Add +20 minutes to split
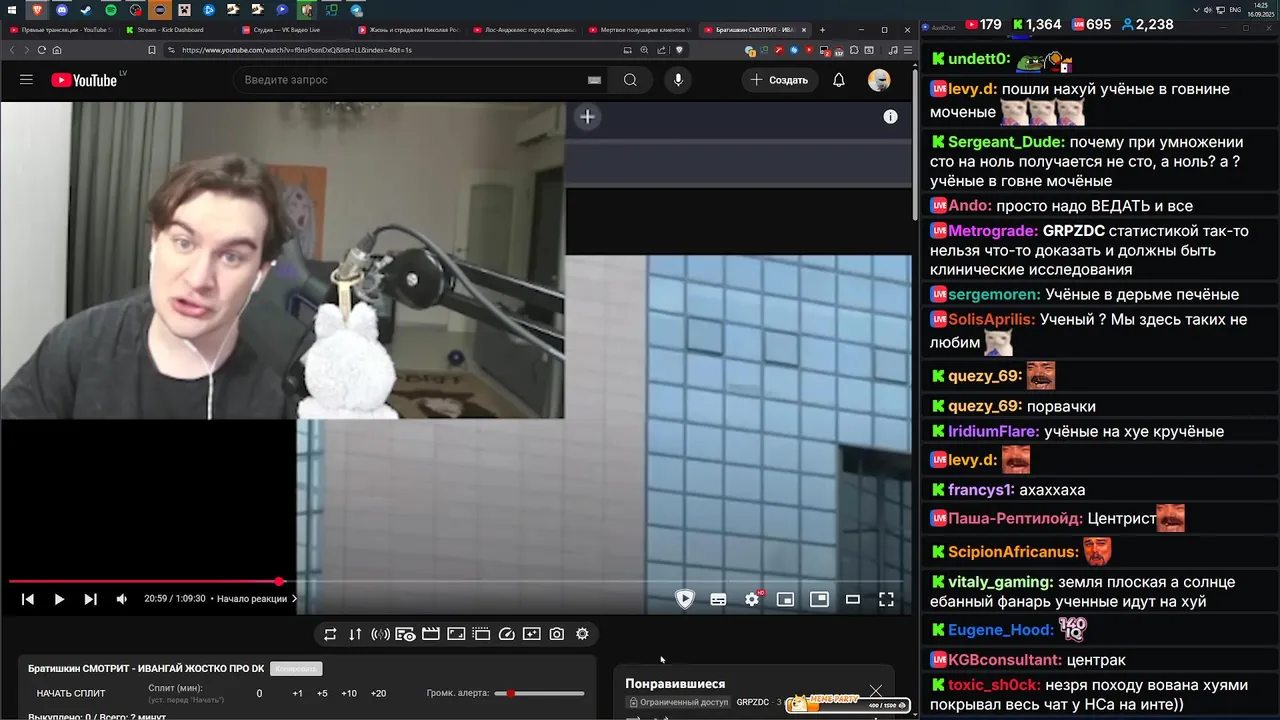The width and height of the screenshot is (1280, 720). (x=378, y=693)
